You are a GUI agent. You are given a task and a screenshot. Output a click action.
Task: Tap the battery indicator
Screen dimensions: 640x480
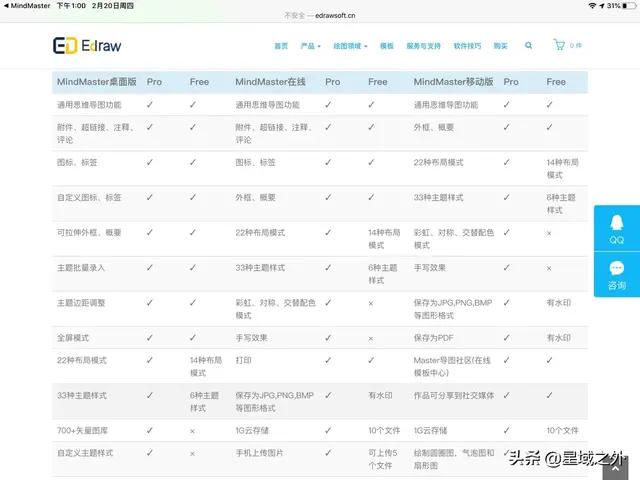coord(629,6)
